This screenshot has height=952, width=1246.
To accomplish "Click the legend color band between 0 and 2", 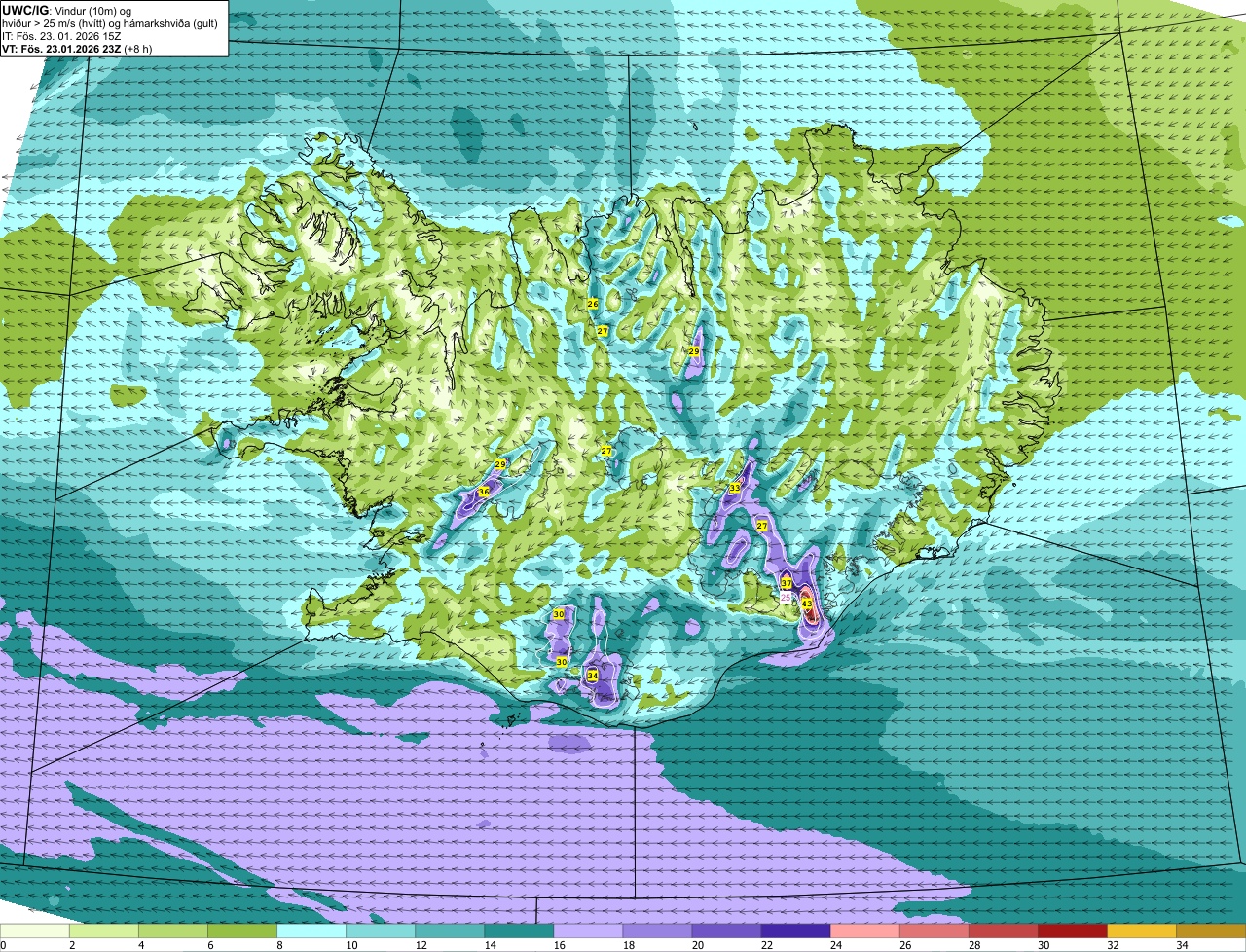I will pyautogui.click(x=35, y=932).
